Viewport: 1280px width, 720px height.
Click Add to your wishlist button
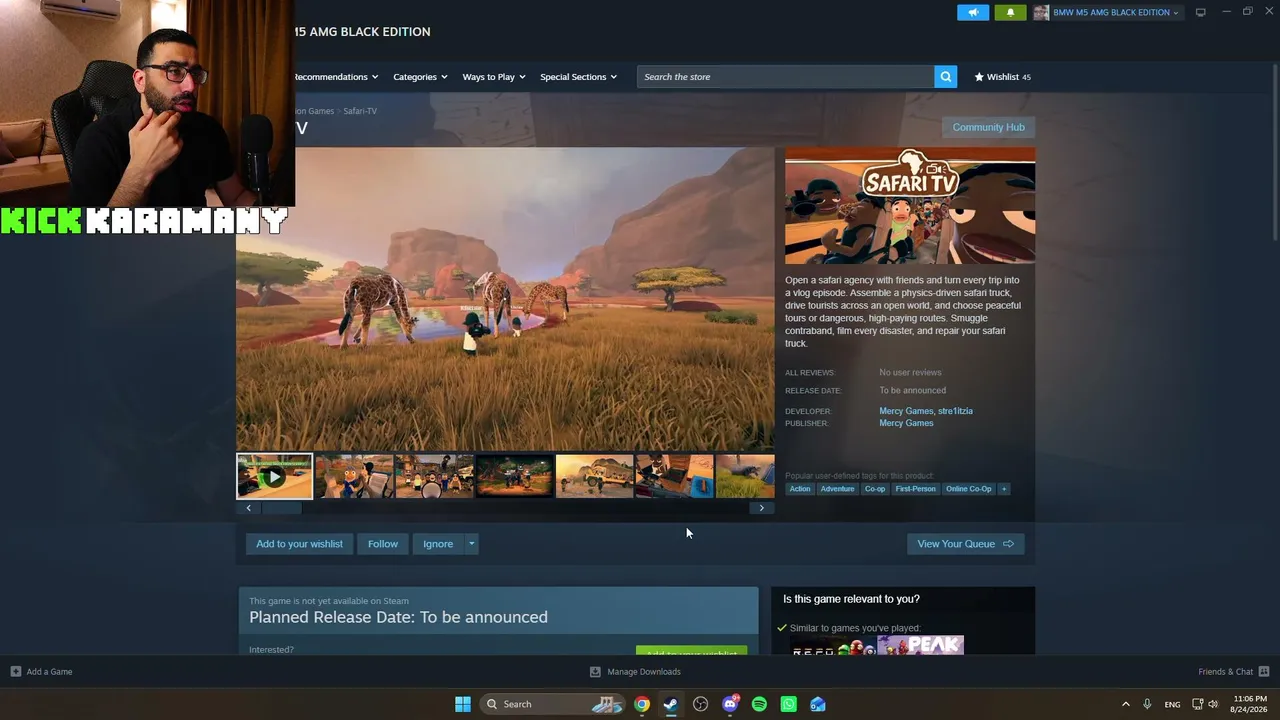tap(299, 544)
